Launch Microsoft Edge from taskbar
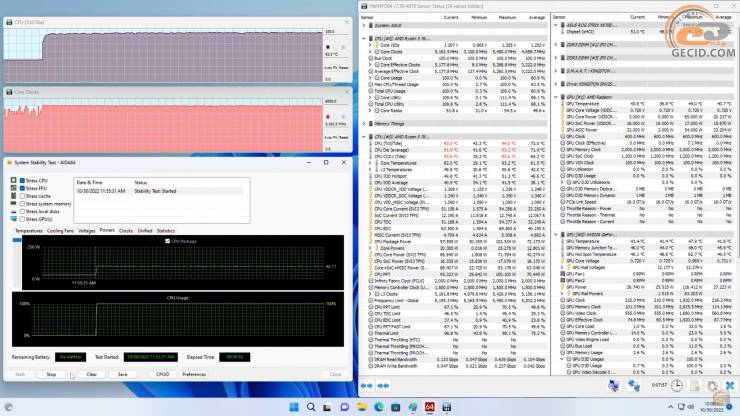740x416 pixels. pos(378,407)
